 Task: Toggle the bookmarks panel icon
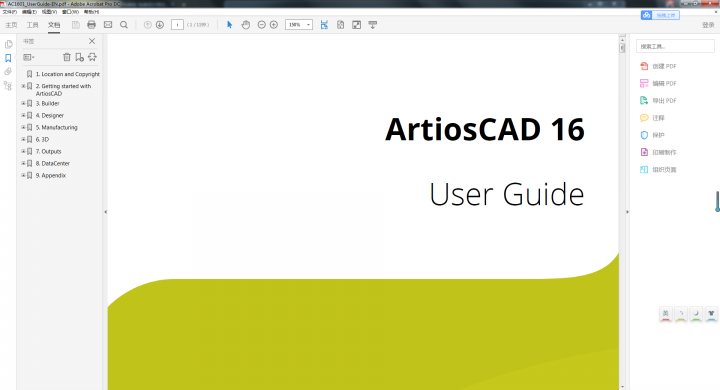point(8,58)
